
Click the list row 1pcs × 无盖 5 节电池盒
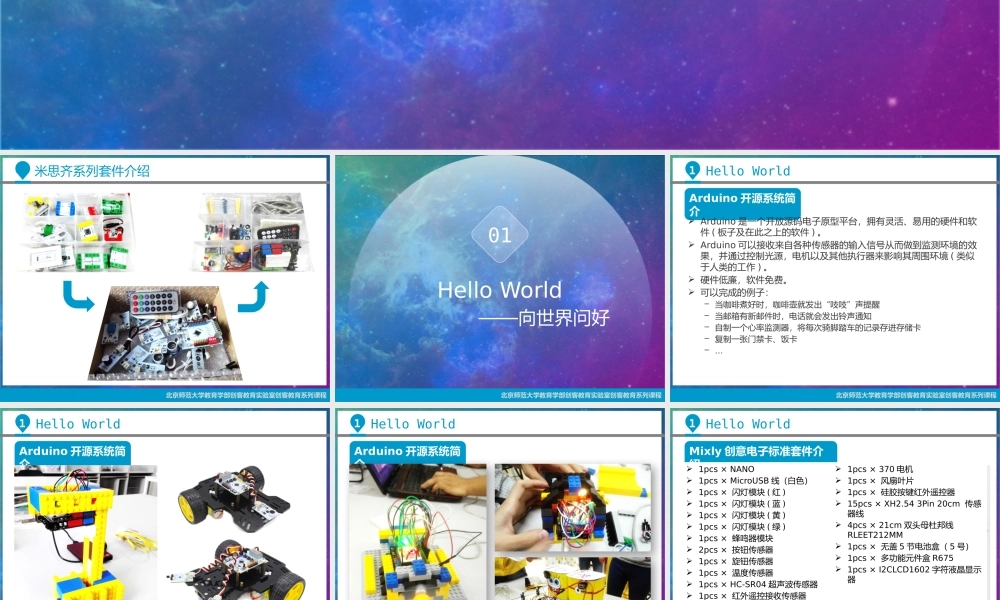coord(908,546)
